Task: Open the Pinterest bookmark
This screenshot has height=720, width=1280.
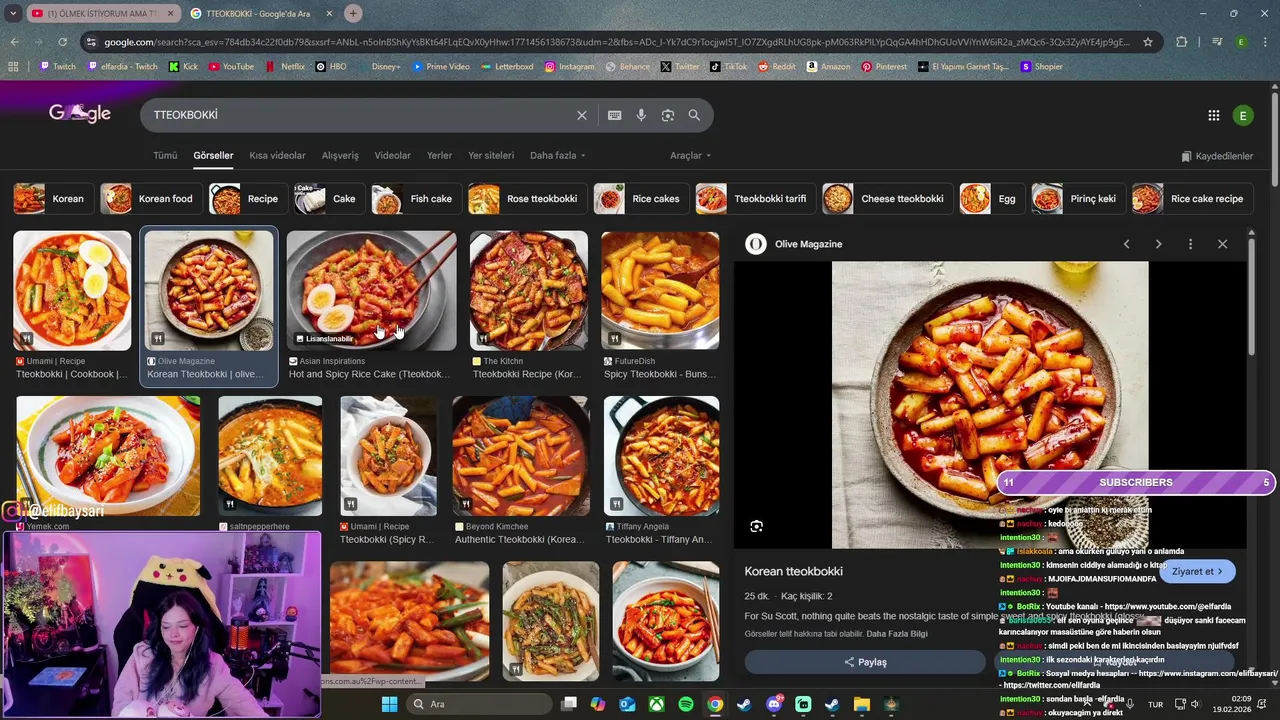Action: 884,67
